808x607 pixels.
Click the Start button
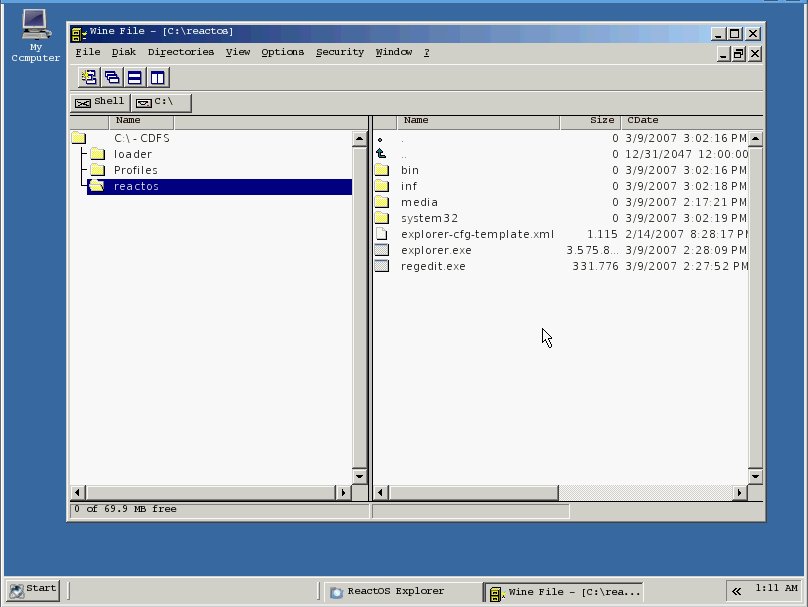[x=33, y=589]
